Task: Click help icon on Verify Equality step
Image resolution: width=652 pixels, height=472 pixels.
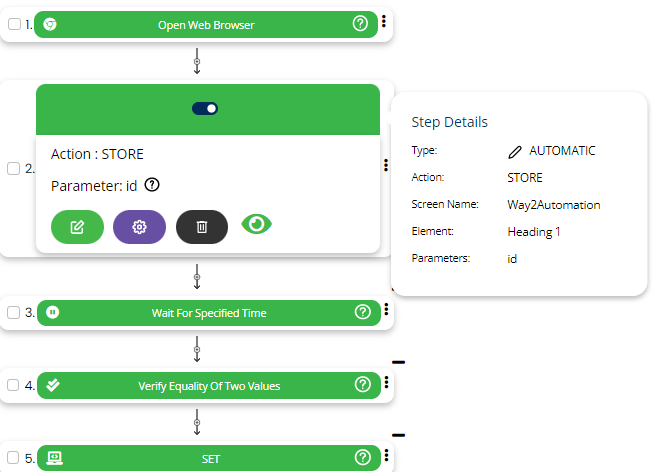Action: [362, 385]
